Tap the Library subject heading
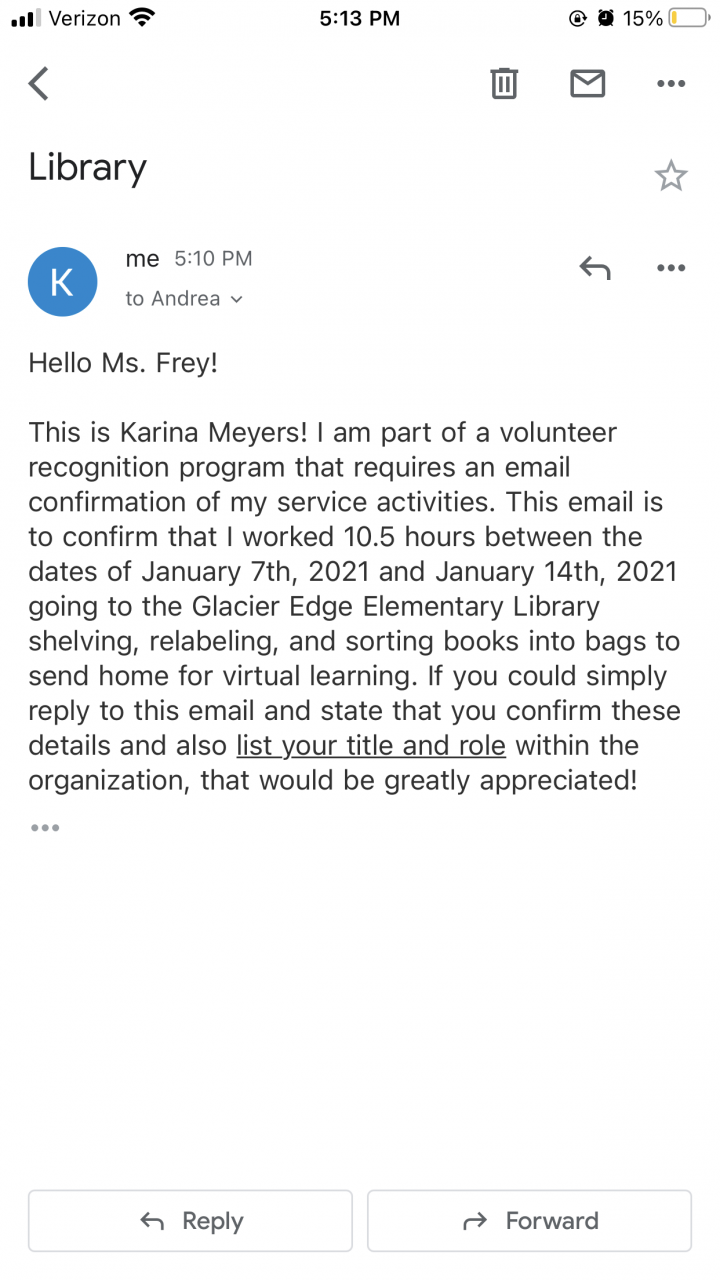Screen dimensions: 720x1280 pos(88,167)
